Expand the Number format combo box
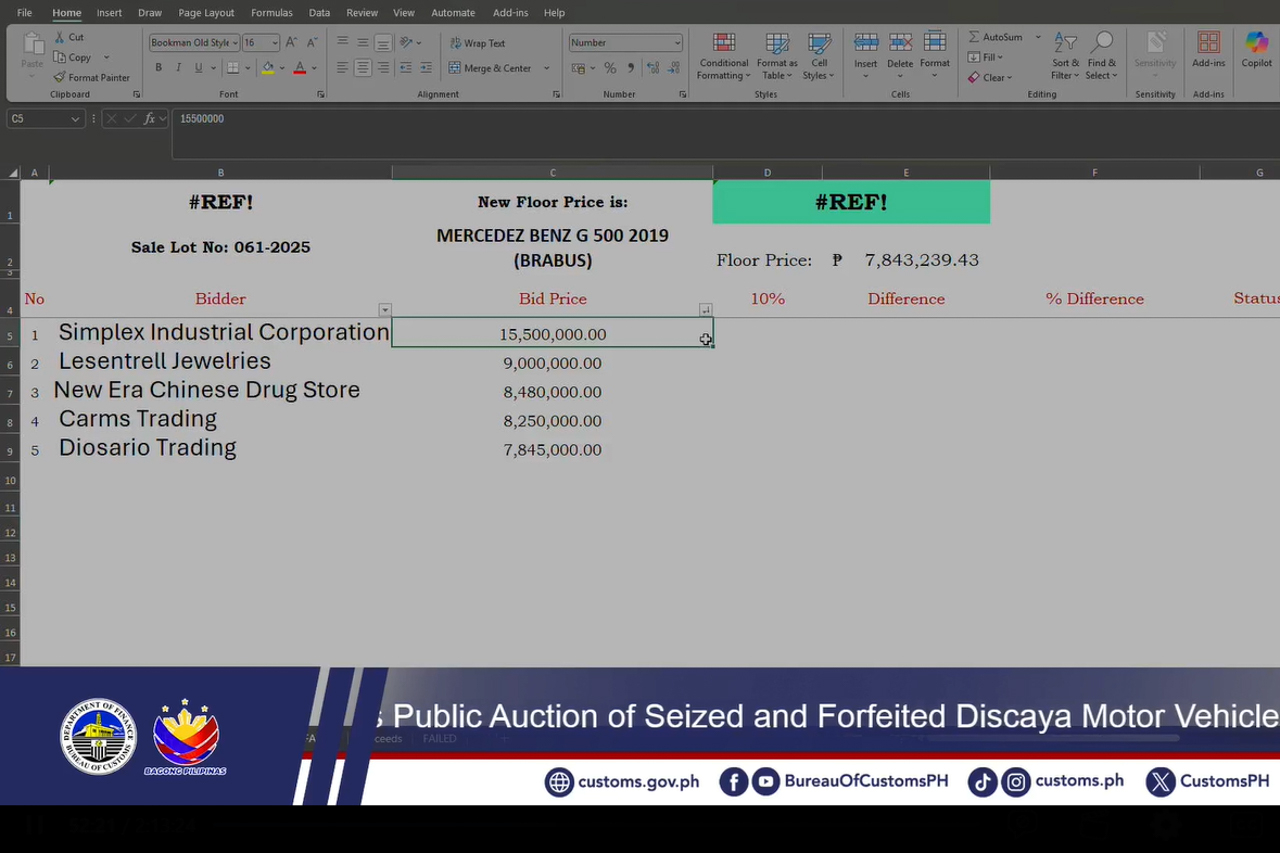This screenshot has width=1280, height=853. [x=677, y=43]
